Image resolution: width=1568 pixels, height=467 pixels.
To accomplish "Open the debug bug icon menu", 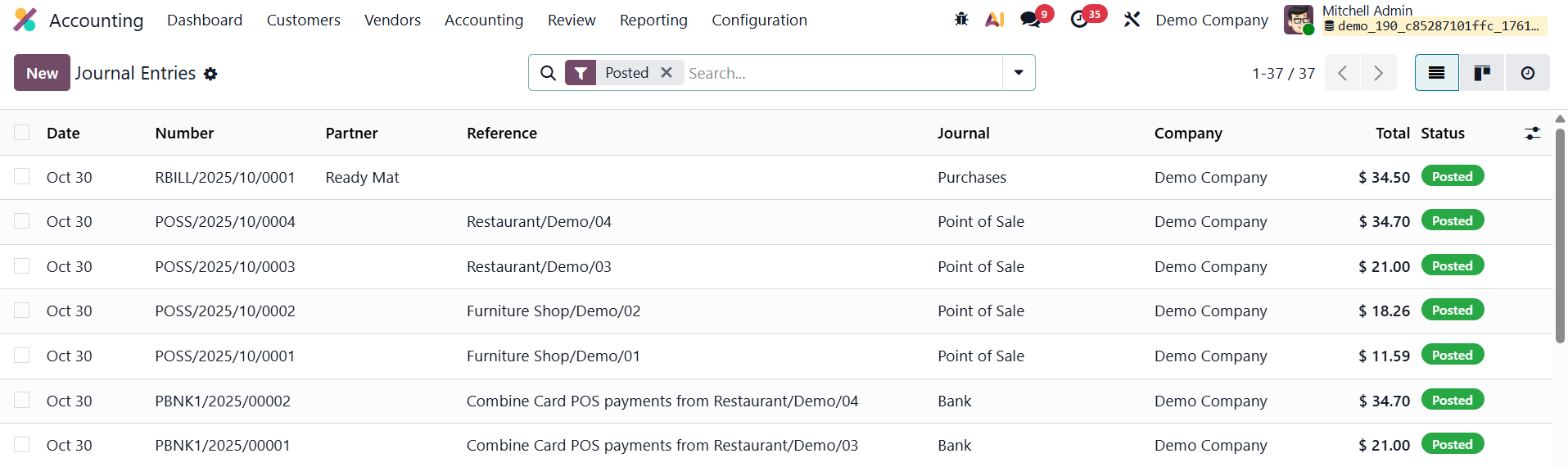I will pyautogui.click(x=961, y=19).
